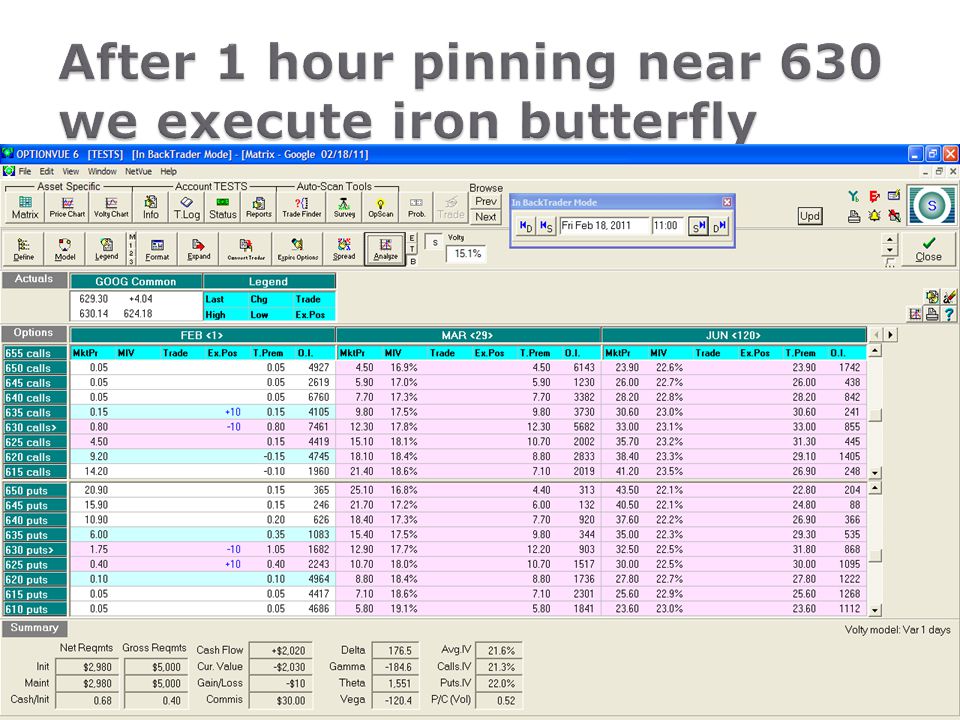Open the NetVue menu
960x720 pixels.
(138, 171)
